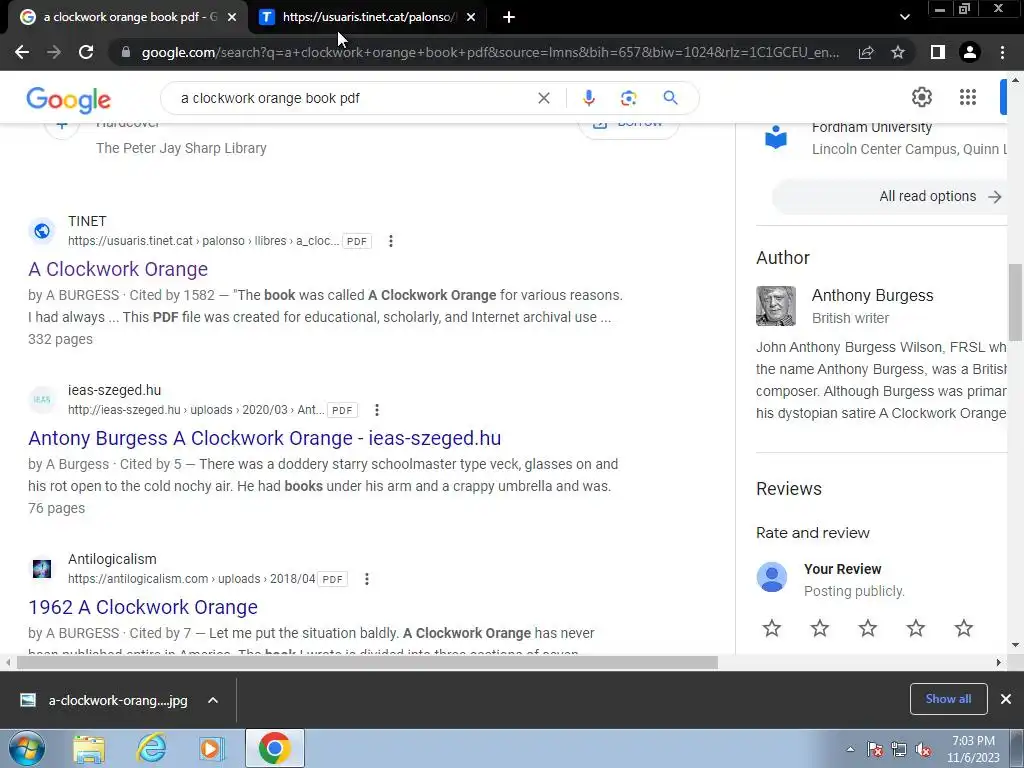1024x768 pixels.
Task: Click Google logo to go home
Action: (69, 99)
